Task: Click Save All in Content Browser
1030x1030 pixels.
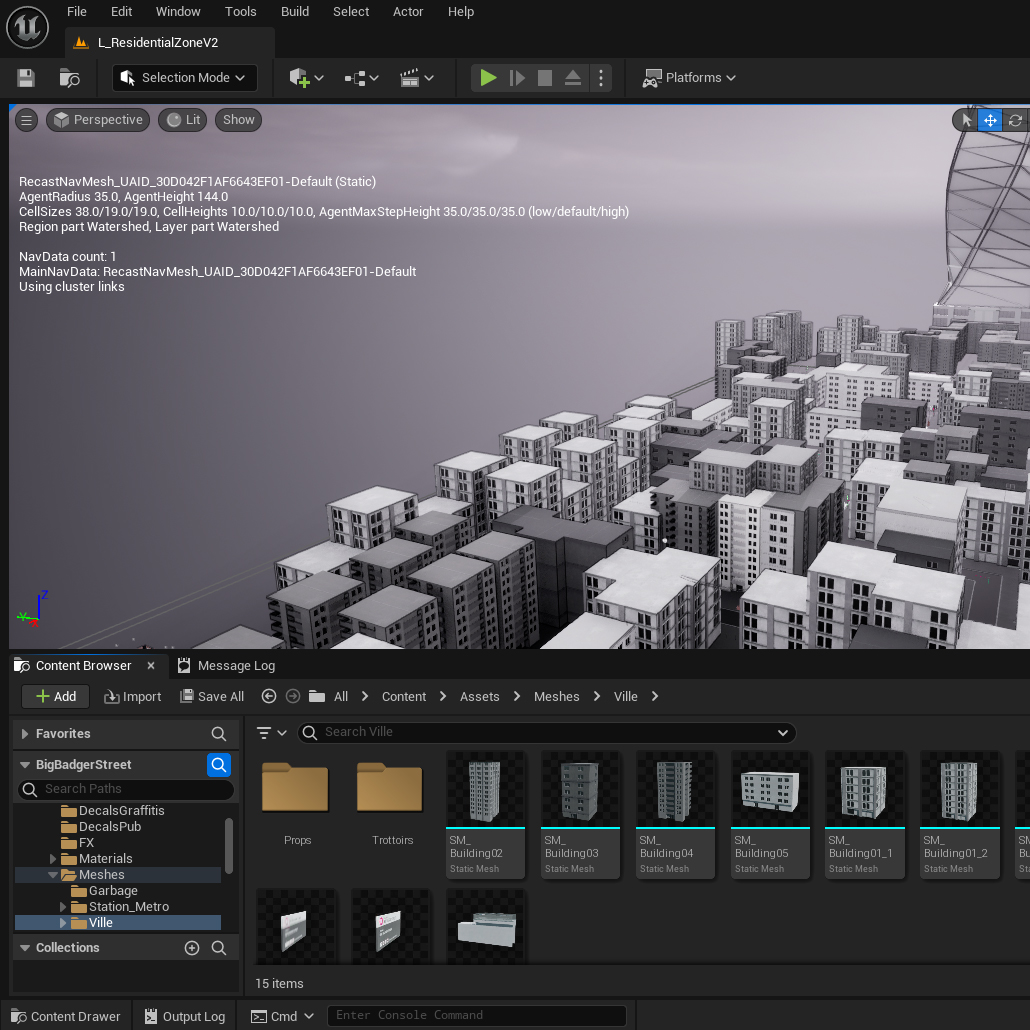Action: coord(212,696)
